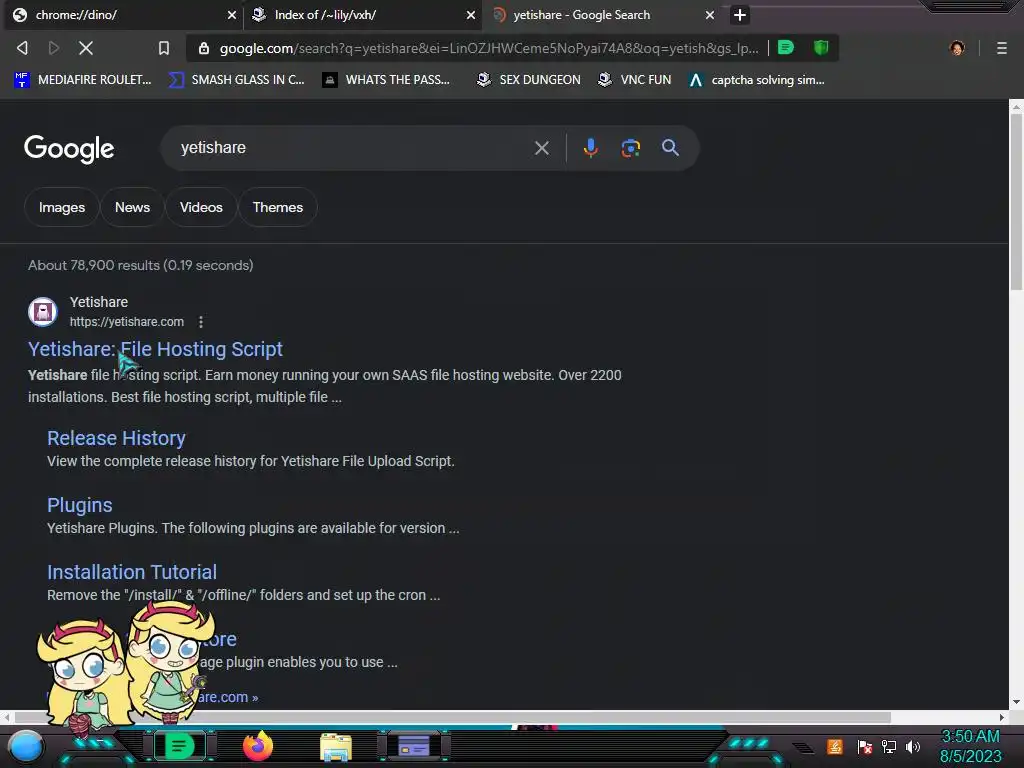The image size is (1024, 768).
Task: Open the green chat app in the taskbar
Action: (179, 746)
